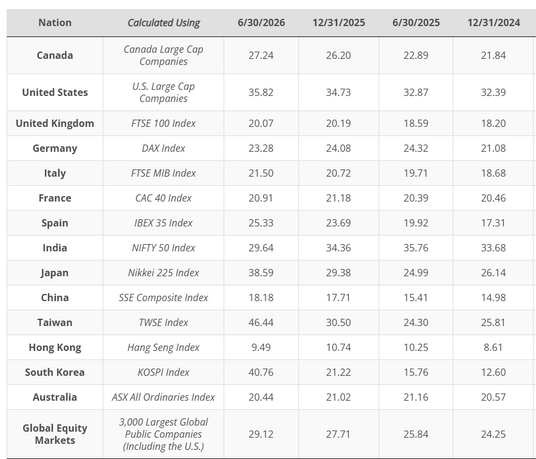Screen dimensions: 536x459
Task: Click the NIFTY 50 Index cell
Action: pos(163,248)
